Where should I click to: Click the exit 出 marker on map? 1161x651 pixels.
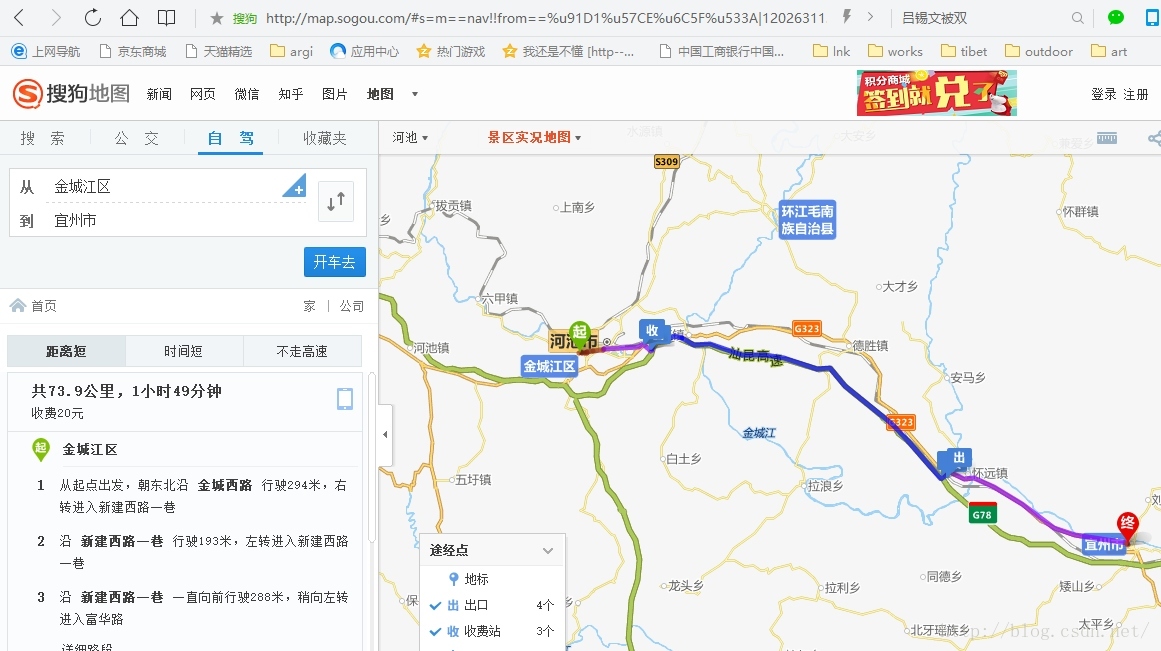pyautogui.click(x=958, y=458)
